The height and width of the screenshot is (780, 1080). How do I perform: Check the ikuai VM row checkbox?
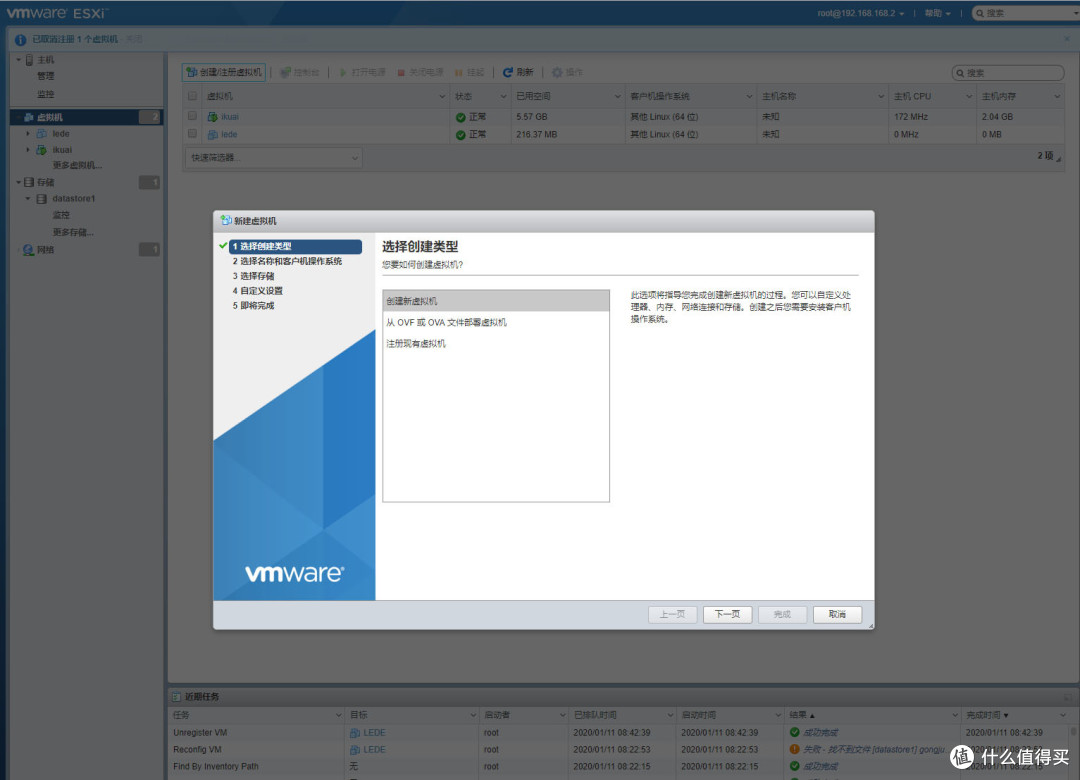[x=192, y=116]
